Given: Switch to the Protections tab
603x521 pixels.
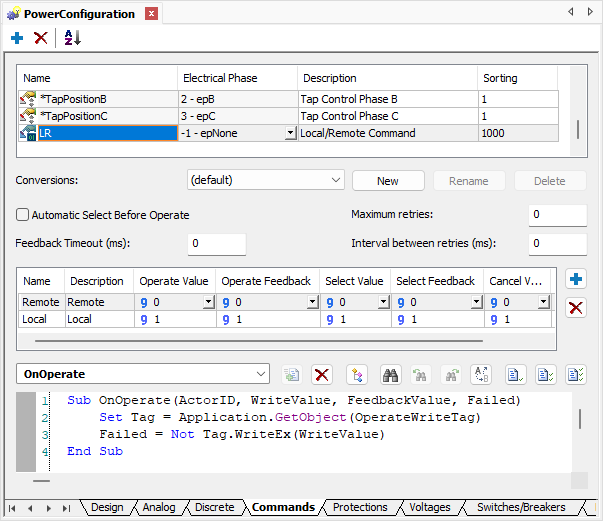Looking at the screenshot, I should coord(360,507).
